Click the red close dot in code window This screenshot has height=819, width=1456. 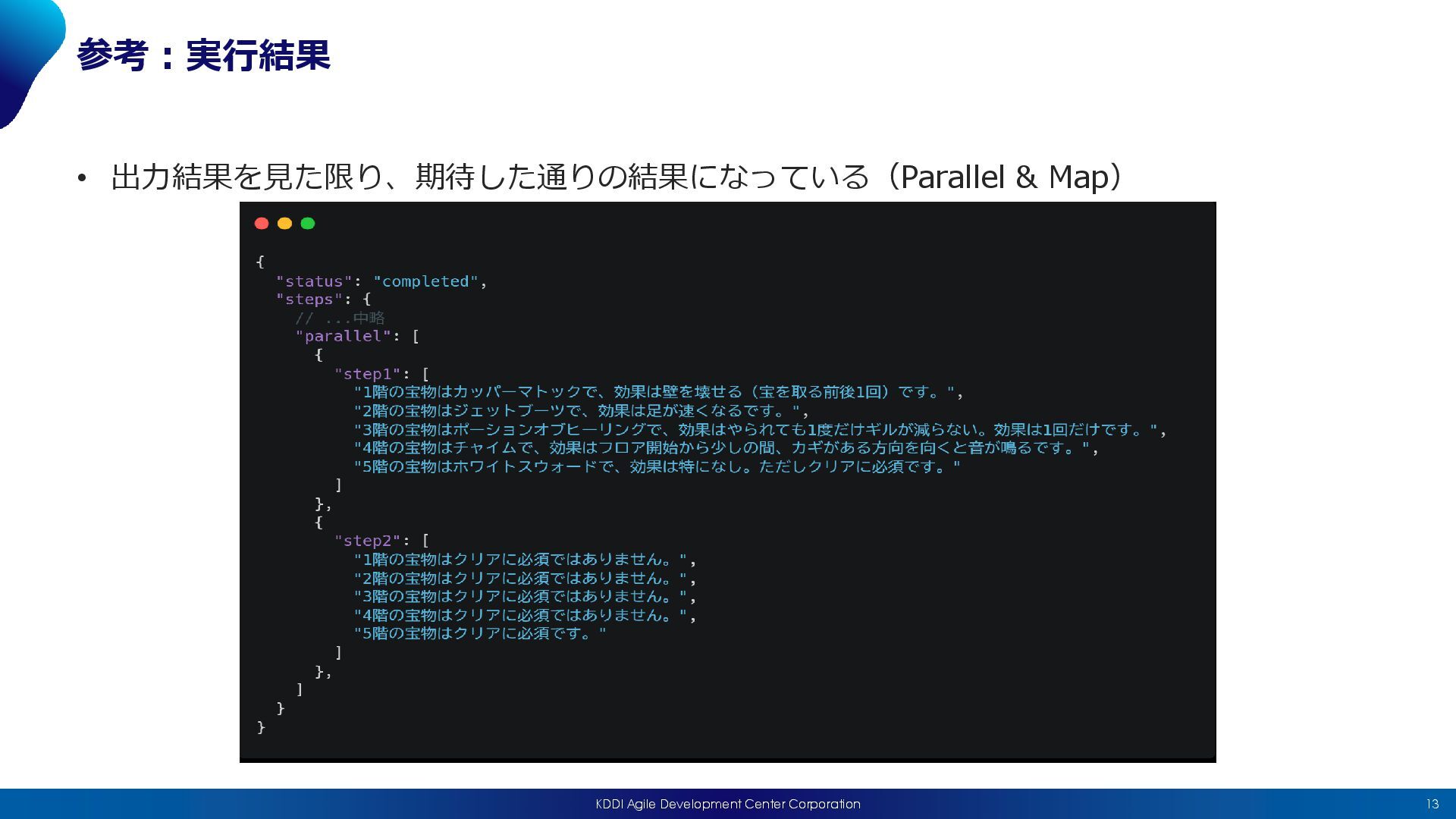click(262, 223)
